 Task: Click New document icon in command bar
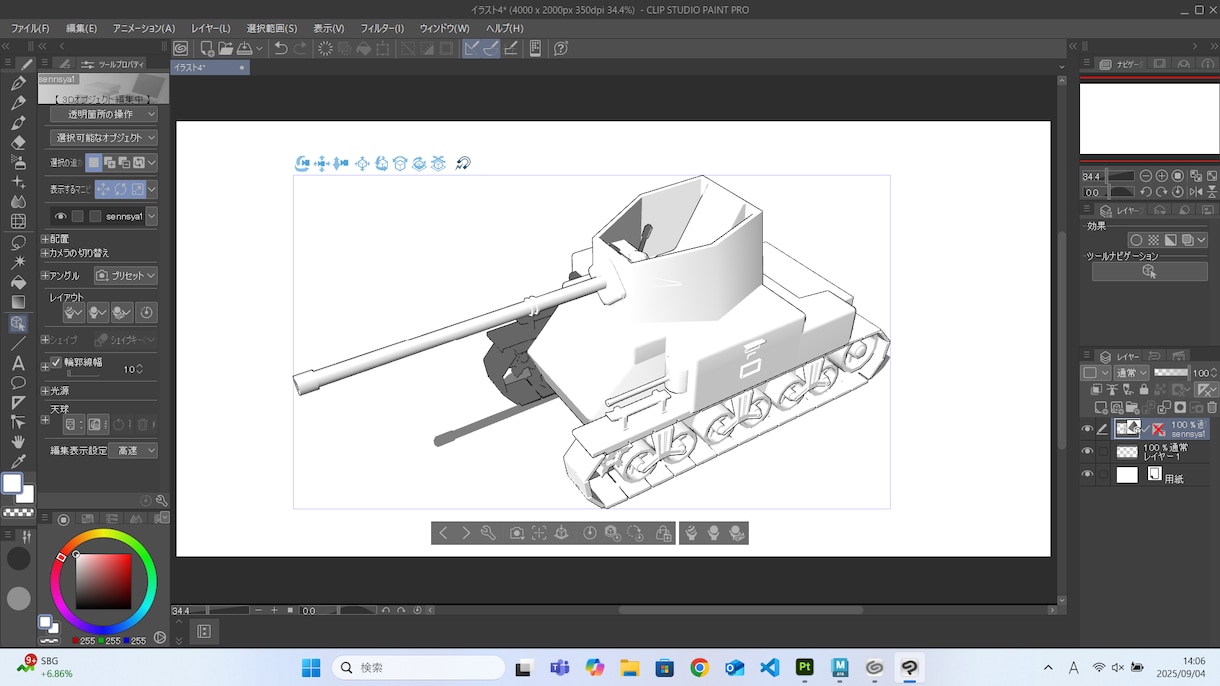coord(206,48)
